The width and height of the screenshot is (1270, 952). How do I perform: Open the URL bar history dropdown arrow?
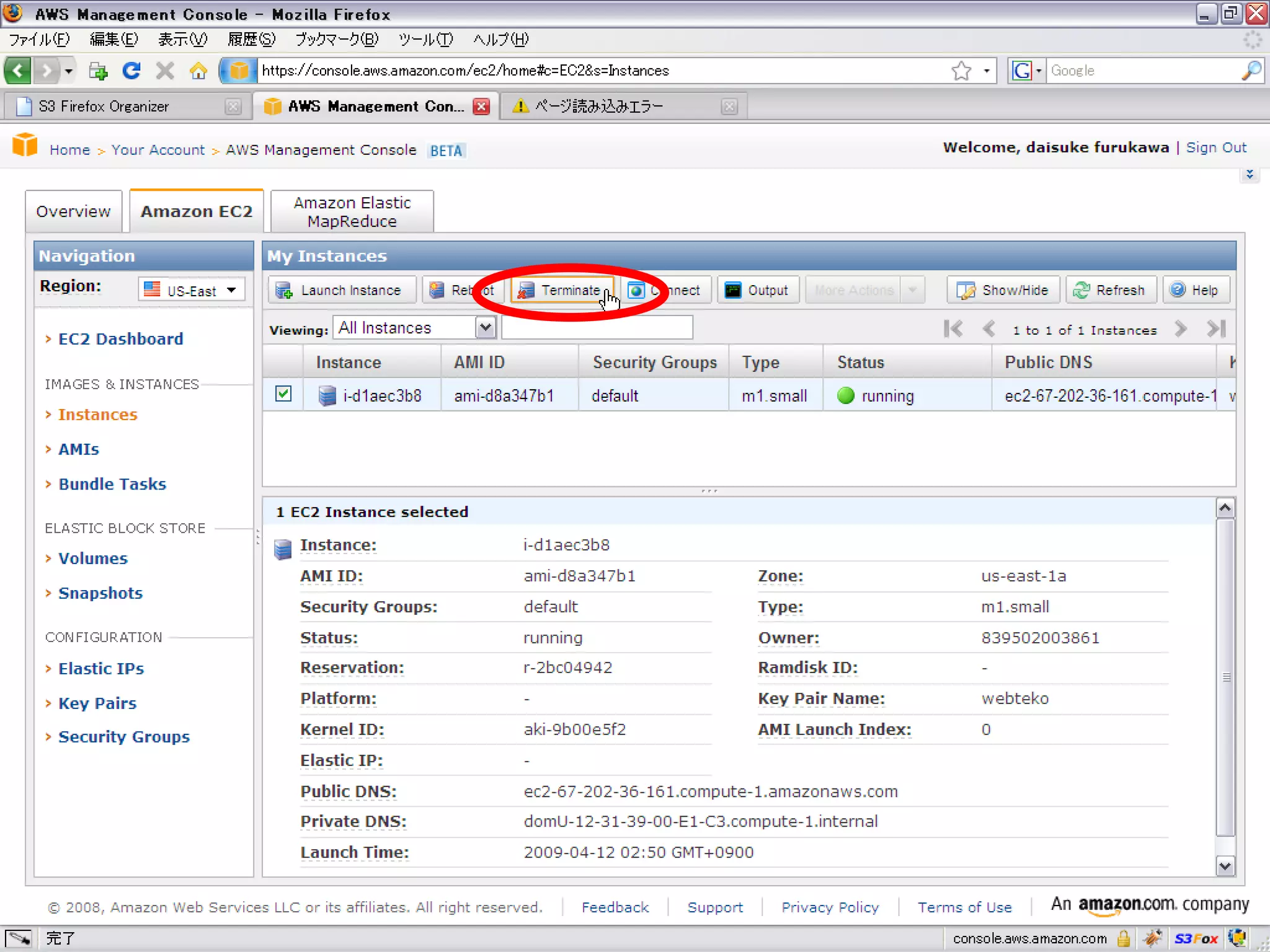click(x=986, y=71)
